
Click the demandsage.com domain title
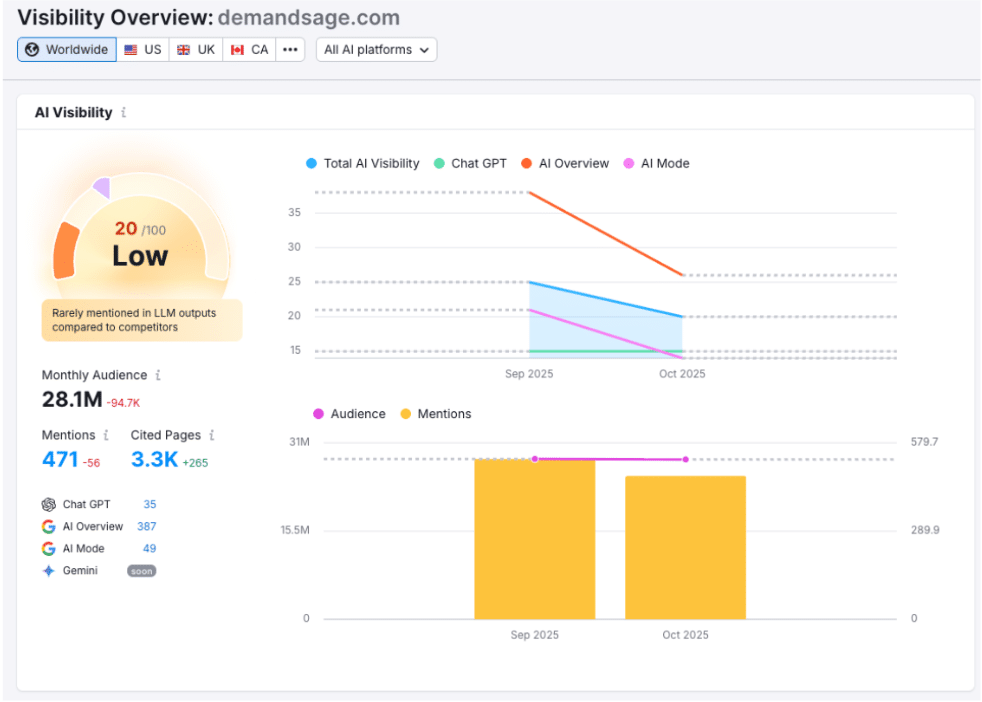click(x=309, y=18)
